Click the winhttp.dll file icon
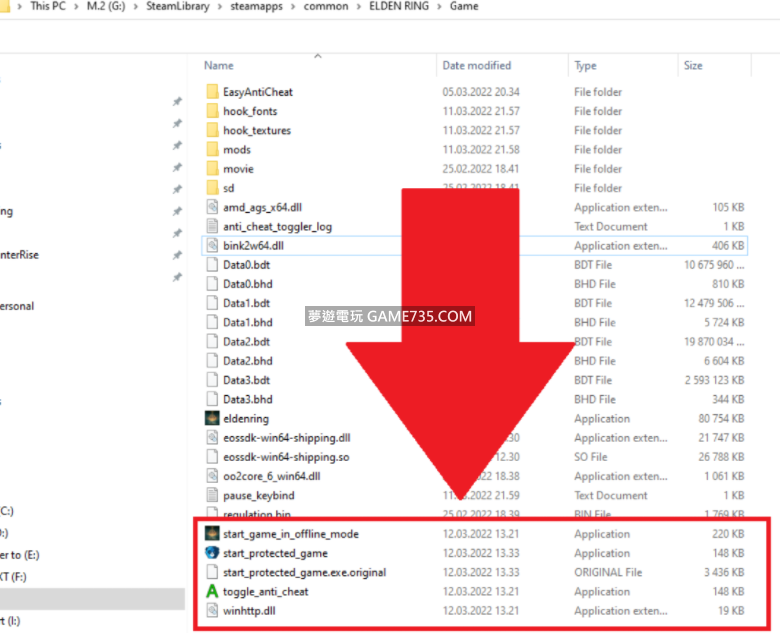This screenshot has height=633, width=780. 212,611
